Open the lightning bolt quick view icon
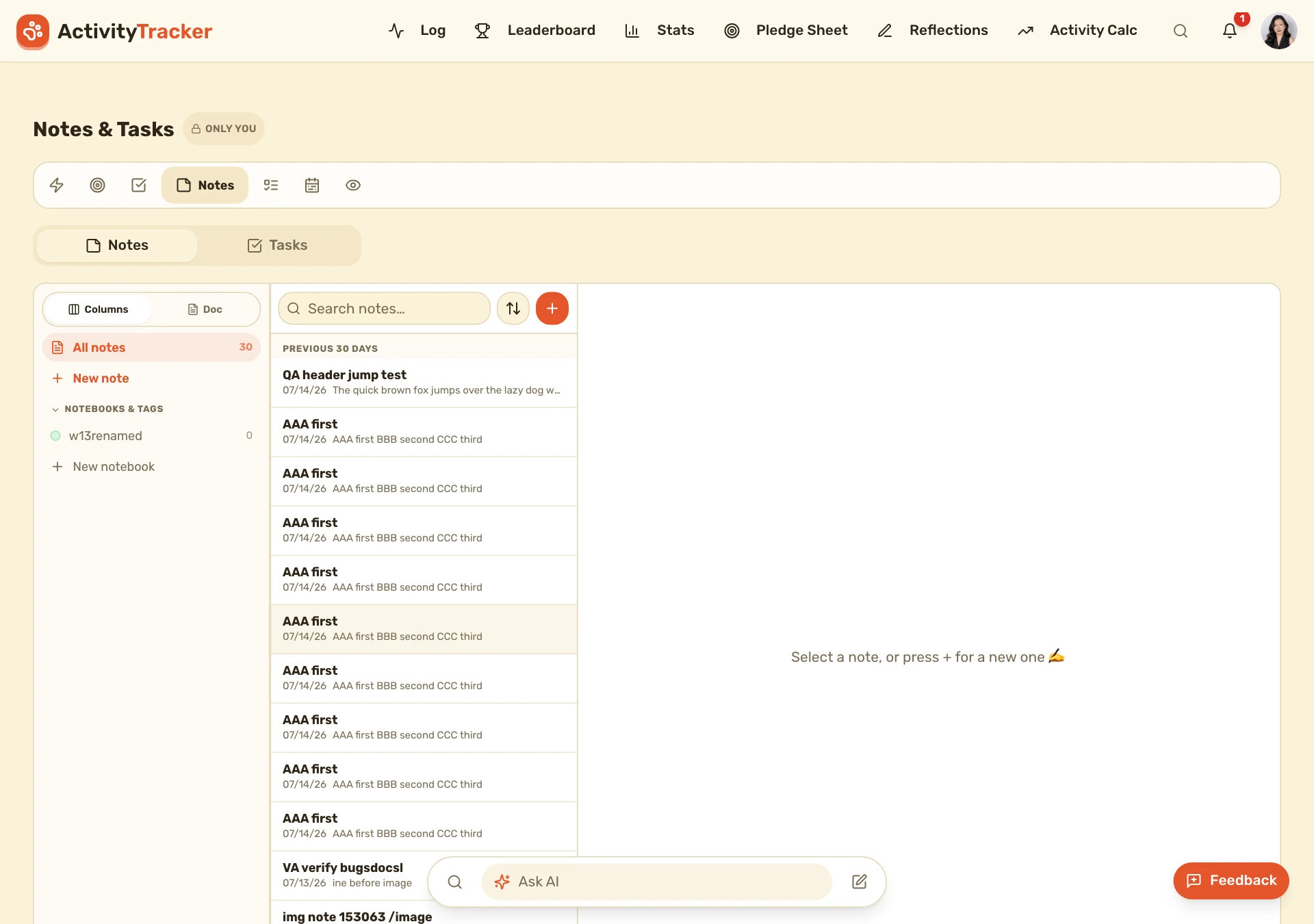The image size is (1314, 924). point(57,185)
